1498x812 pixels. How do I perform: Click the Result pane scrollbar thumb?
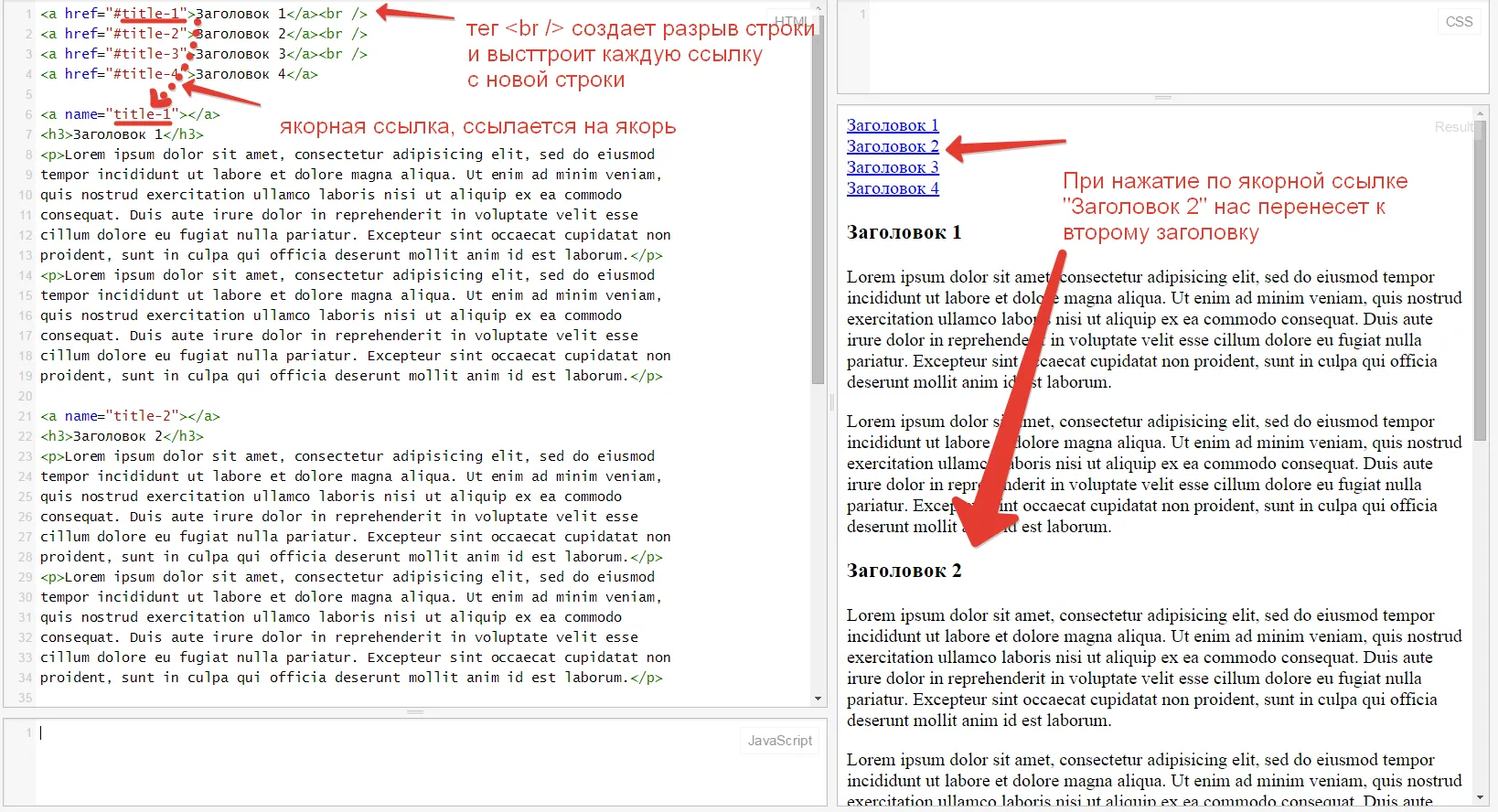pos(1481,281)
